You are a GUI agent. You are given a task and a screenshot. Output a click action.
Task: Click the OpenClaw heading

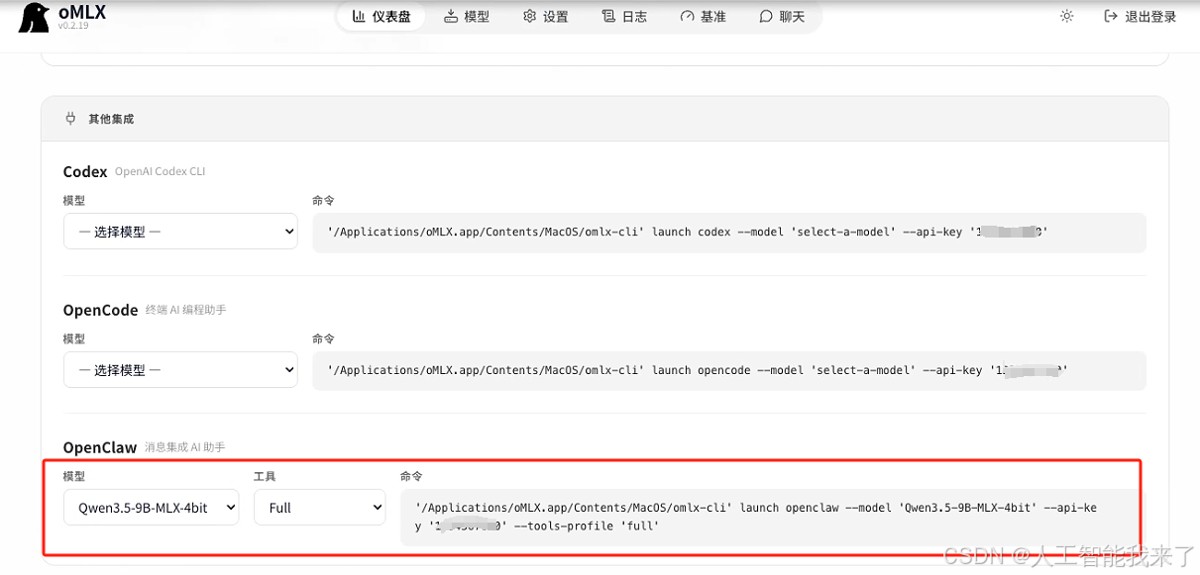click(100, 447)
